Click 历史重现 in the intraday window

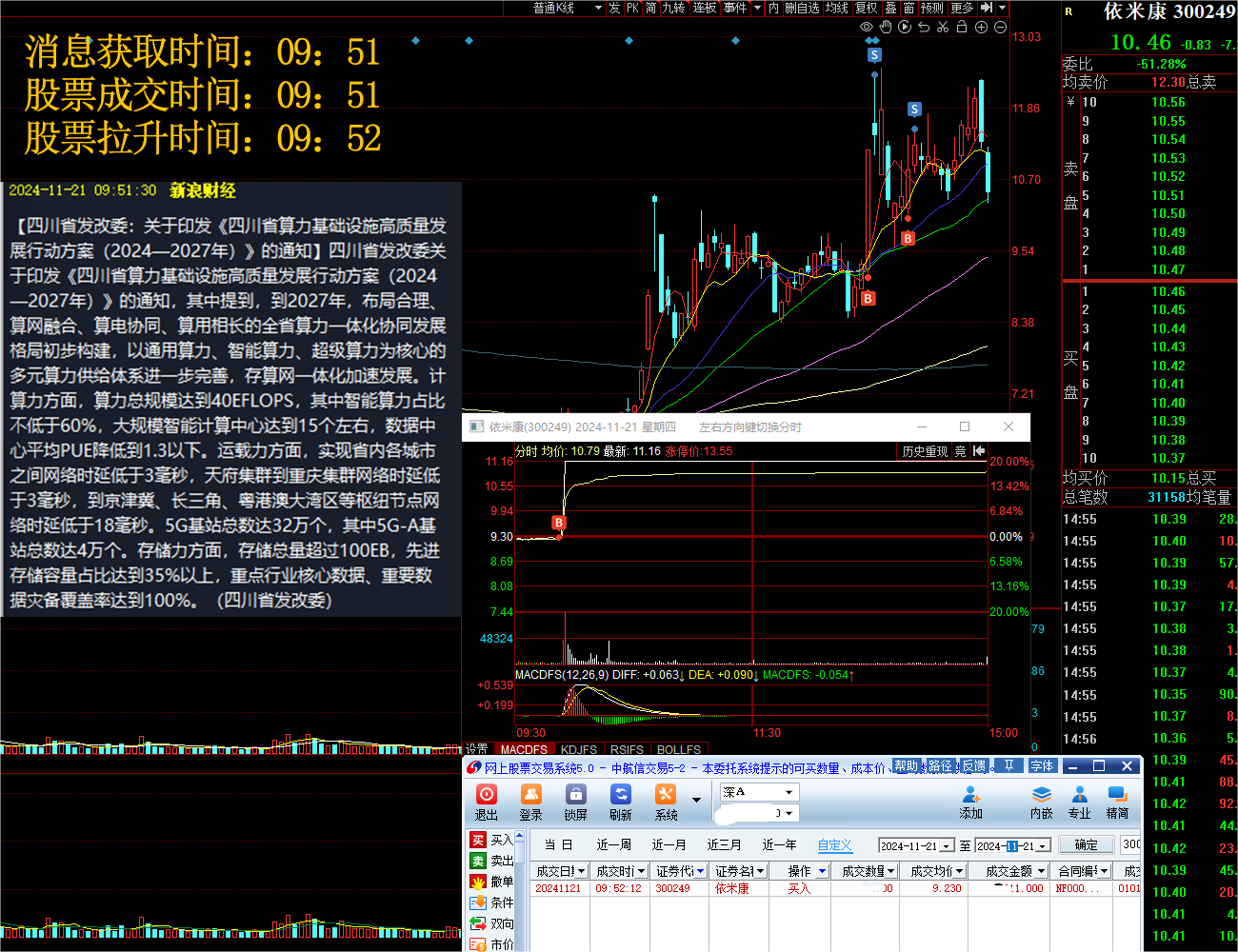pos(926,451)
